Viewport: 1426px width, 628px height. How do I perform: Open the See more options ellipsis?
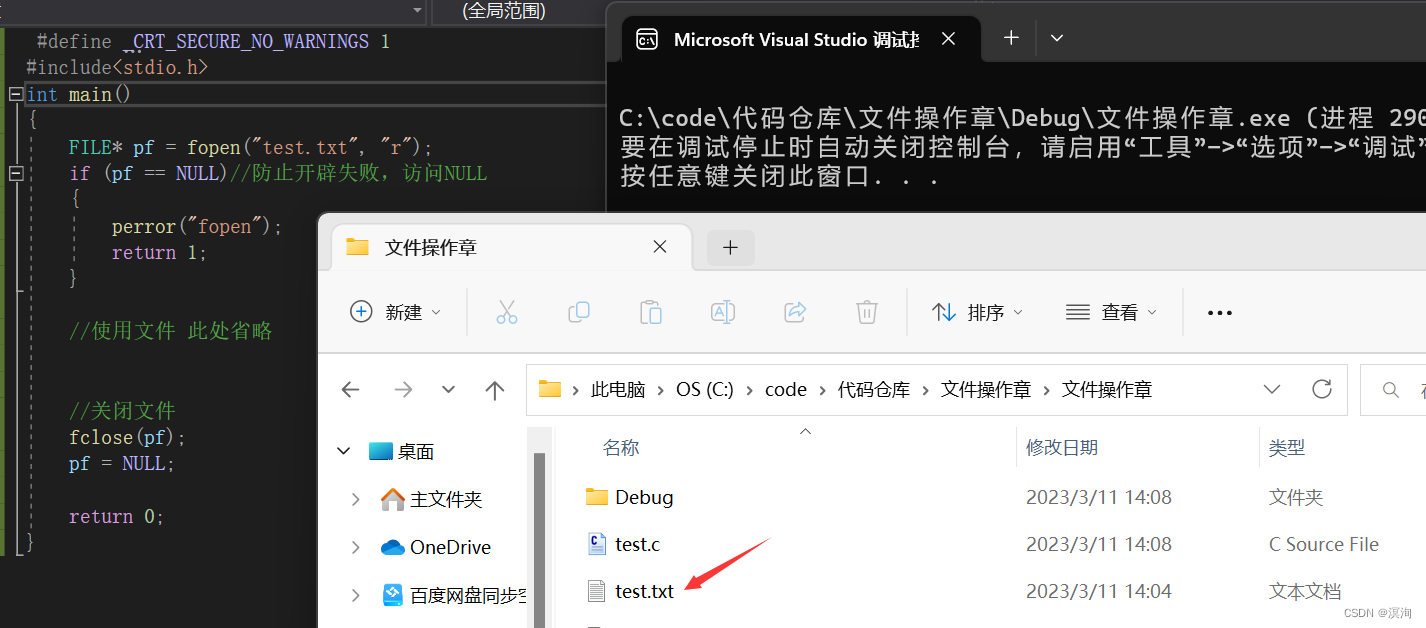click(1219, 312)
